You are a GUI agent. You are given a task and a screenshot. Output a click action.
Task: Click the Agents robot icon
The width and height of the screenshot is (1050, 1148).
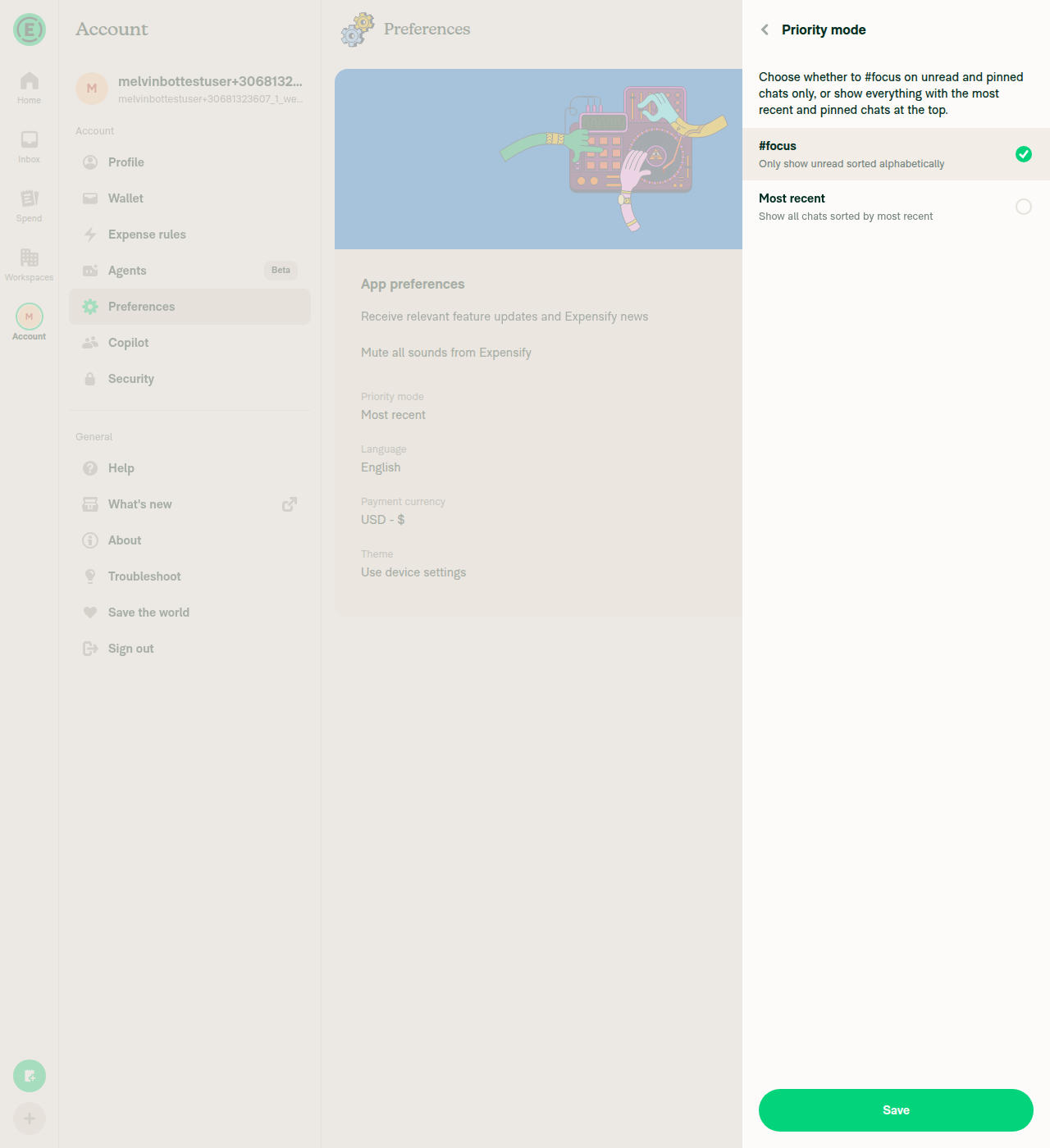pos(90,271)
